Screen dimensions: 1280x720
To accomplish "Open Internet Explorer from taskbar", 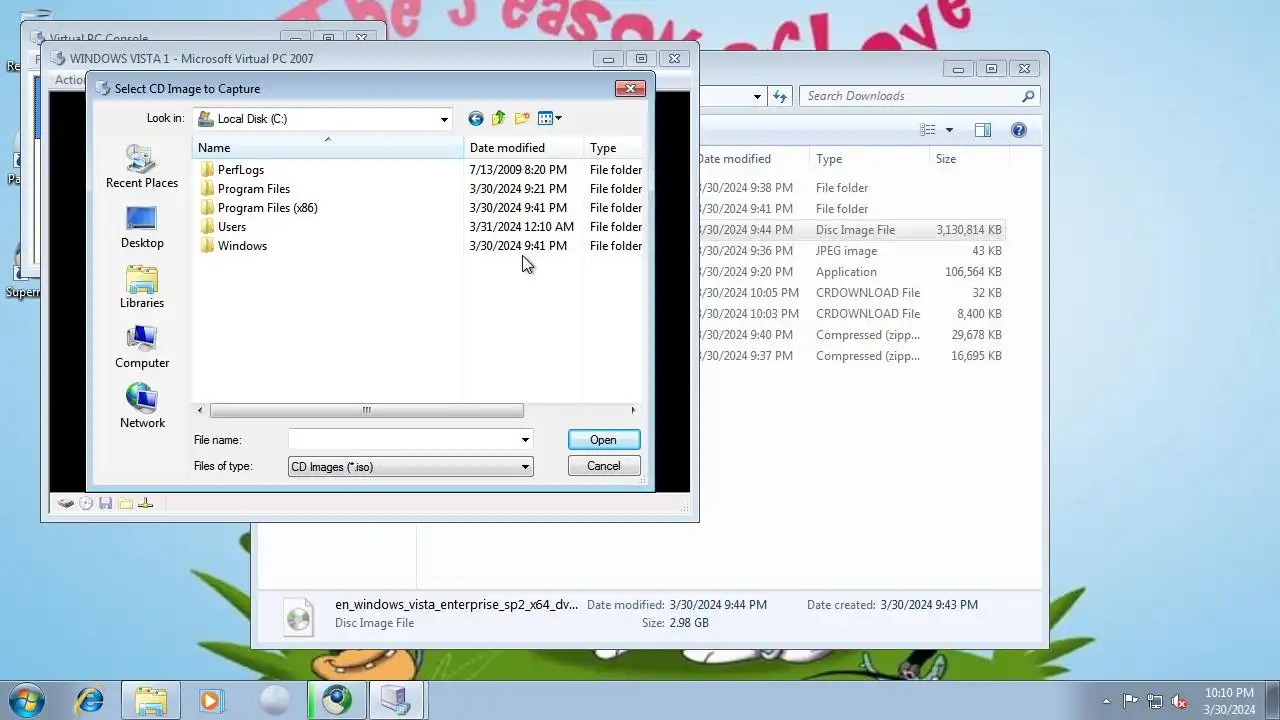I will pyautogui.click(x=90, y=701).
